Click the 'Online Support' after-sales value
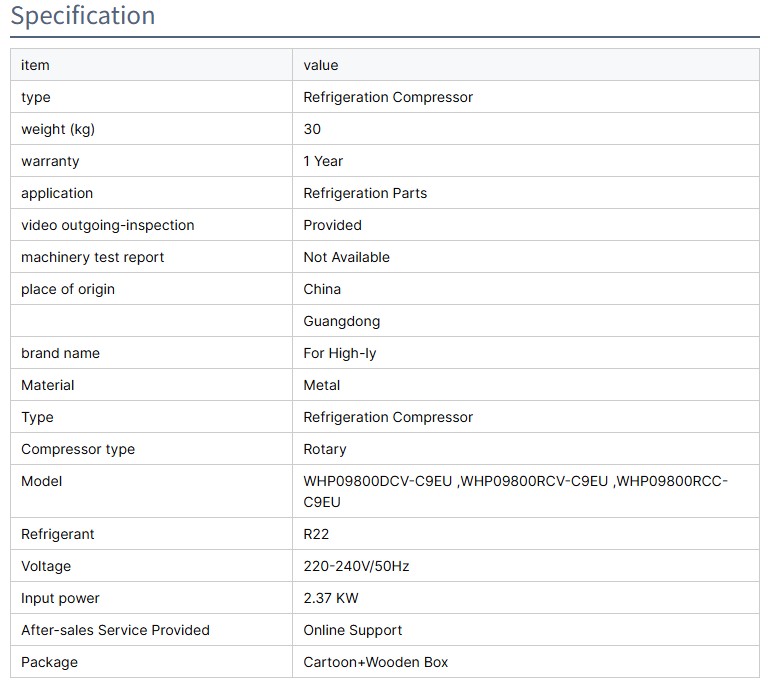The width and height of the screenshot is (768, 684). tap(353, 630)
